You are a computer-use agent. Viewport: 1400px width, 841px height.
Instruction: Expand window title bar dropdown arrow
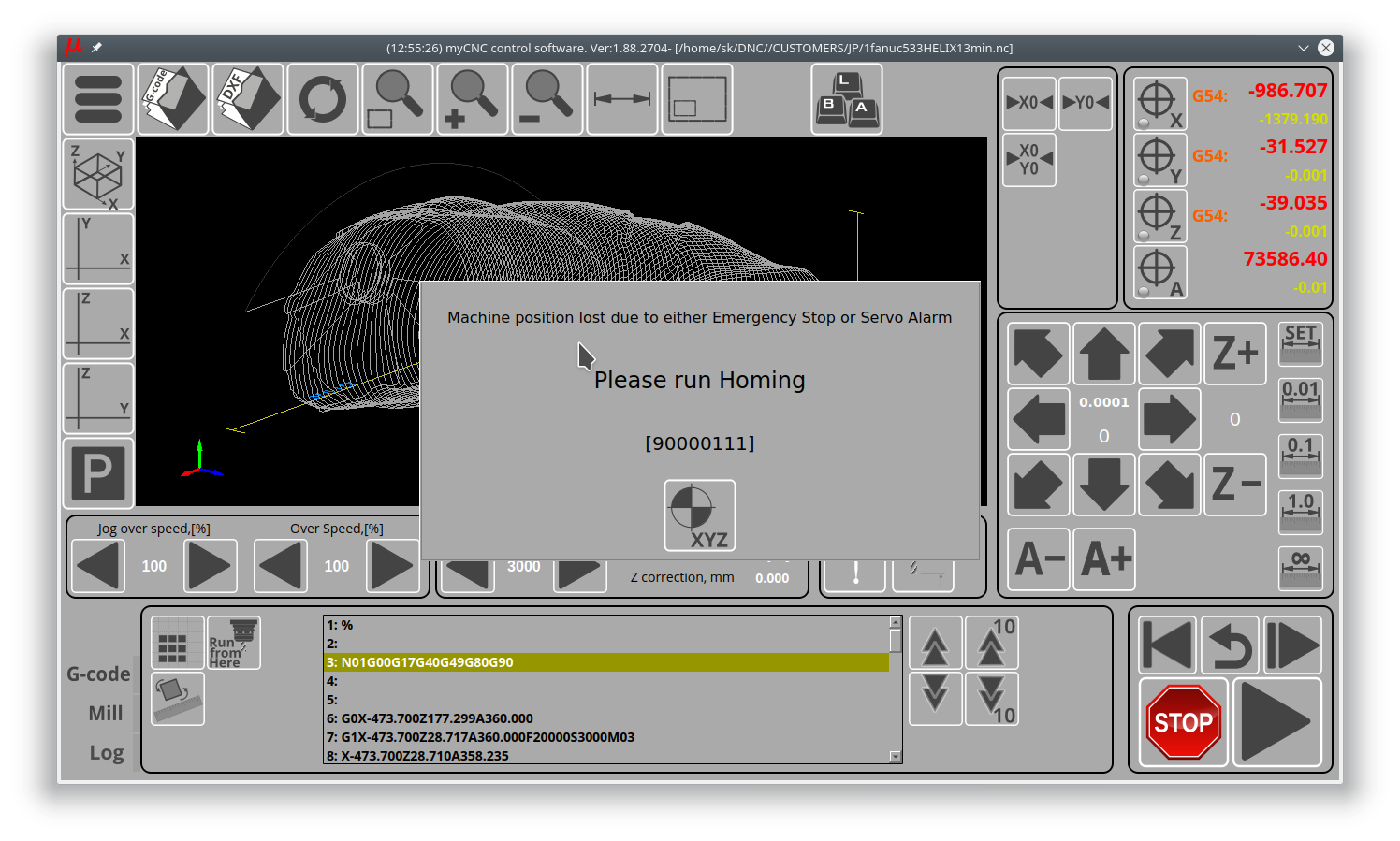coord(1303,48)
